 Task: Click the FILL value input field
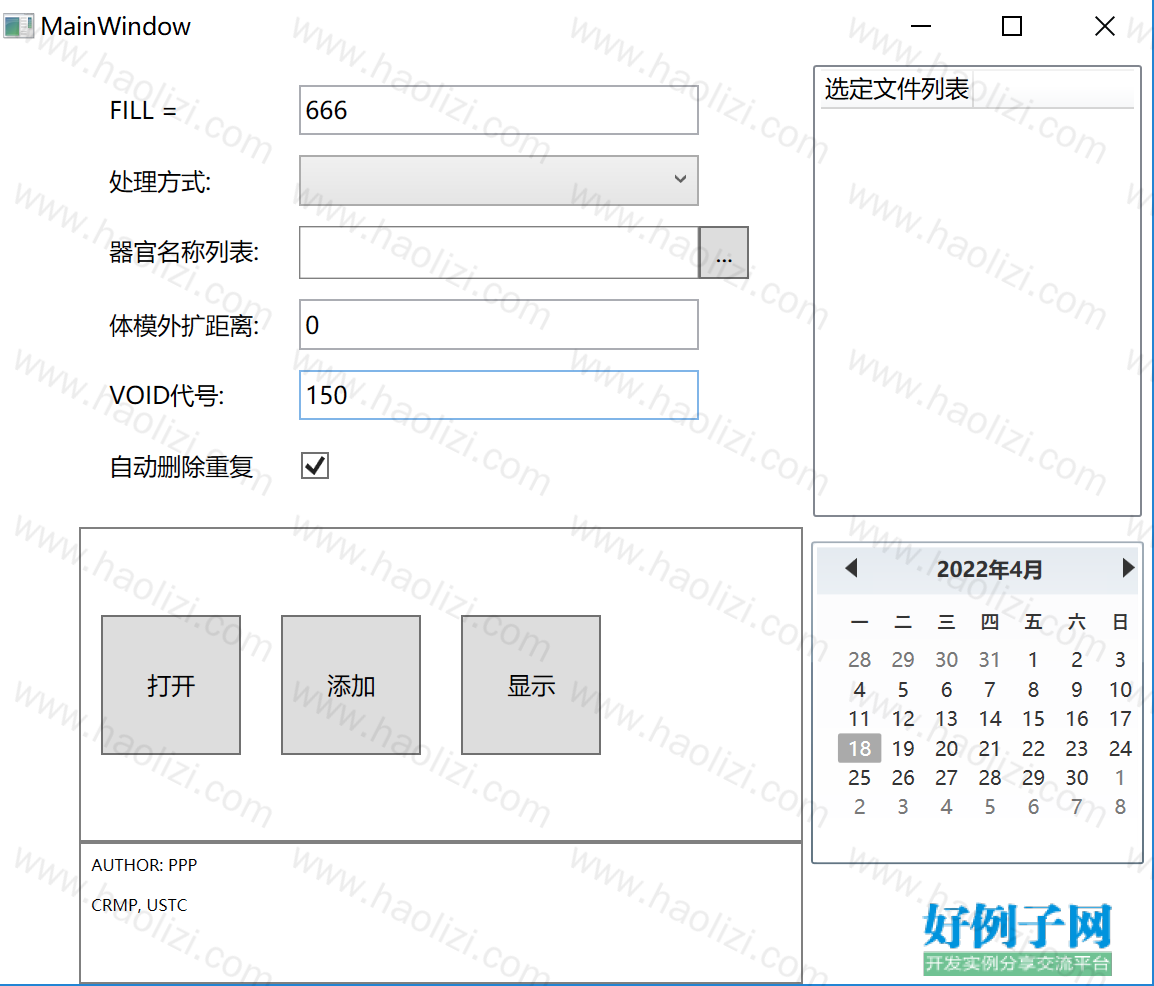(498, 110)
